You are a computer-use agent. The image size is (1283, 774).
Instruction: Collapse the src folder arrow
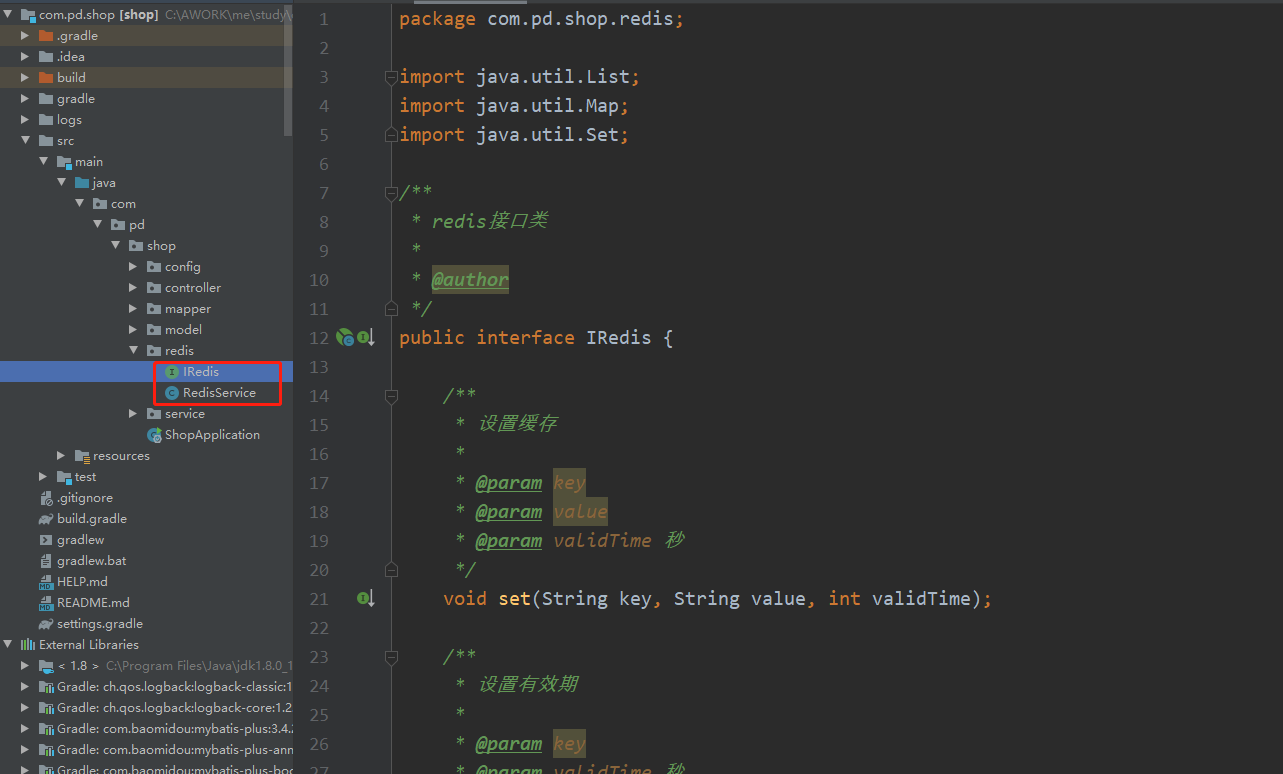25,141
